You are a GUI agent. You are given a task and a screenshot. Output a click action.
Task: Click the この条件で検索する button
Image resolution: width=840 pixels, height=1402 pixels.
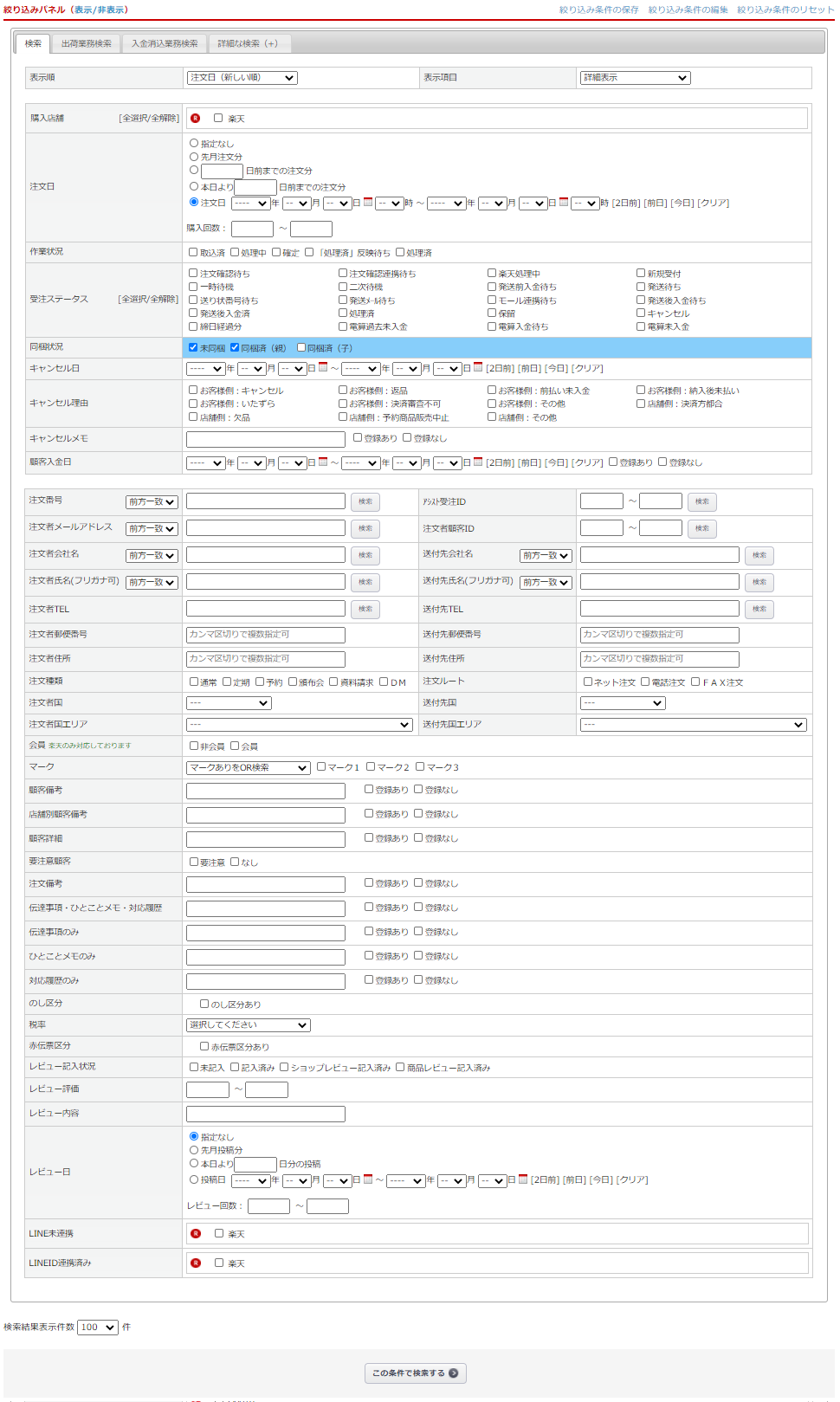click(415, 1373)
